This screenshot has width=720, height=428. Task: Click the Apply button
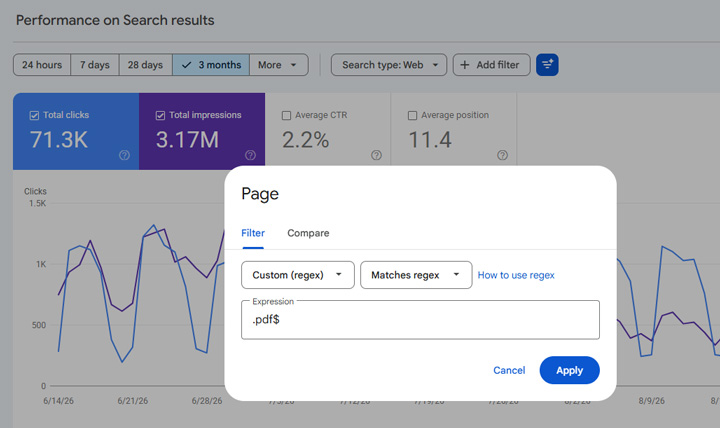[x=569, y=370]
